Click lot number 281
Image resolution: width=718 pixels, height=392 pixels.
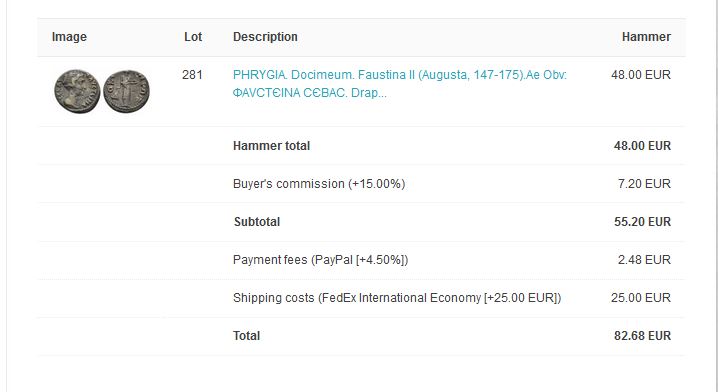[192, 75]
